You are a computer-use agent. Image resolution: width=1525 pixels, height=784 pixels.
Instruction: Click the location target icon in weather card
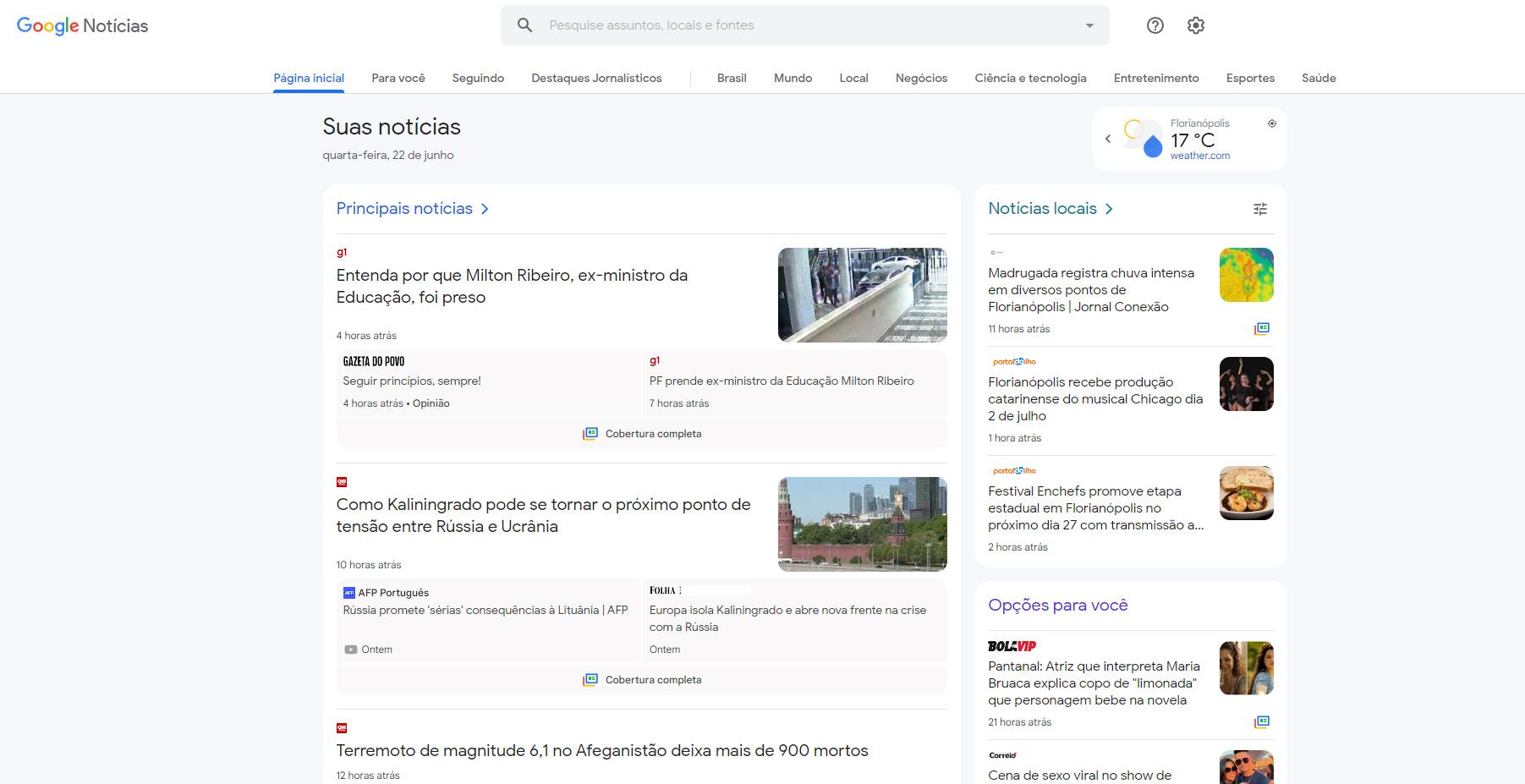coord(1271,123)
